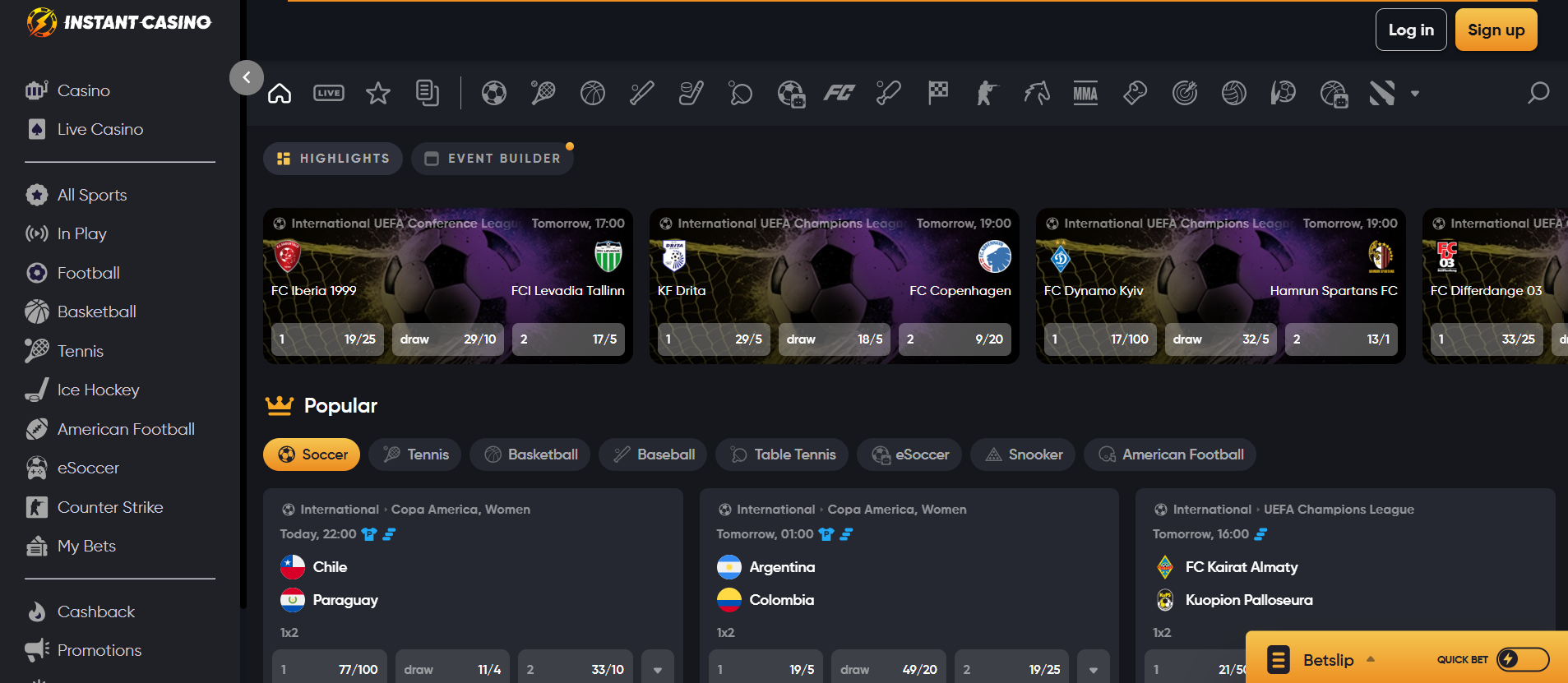Select the soccer ball sport icon
Image resolution: width=1568 pixels, height=683 pixels.
(493, 94)
